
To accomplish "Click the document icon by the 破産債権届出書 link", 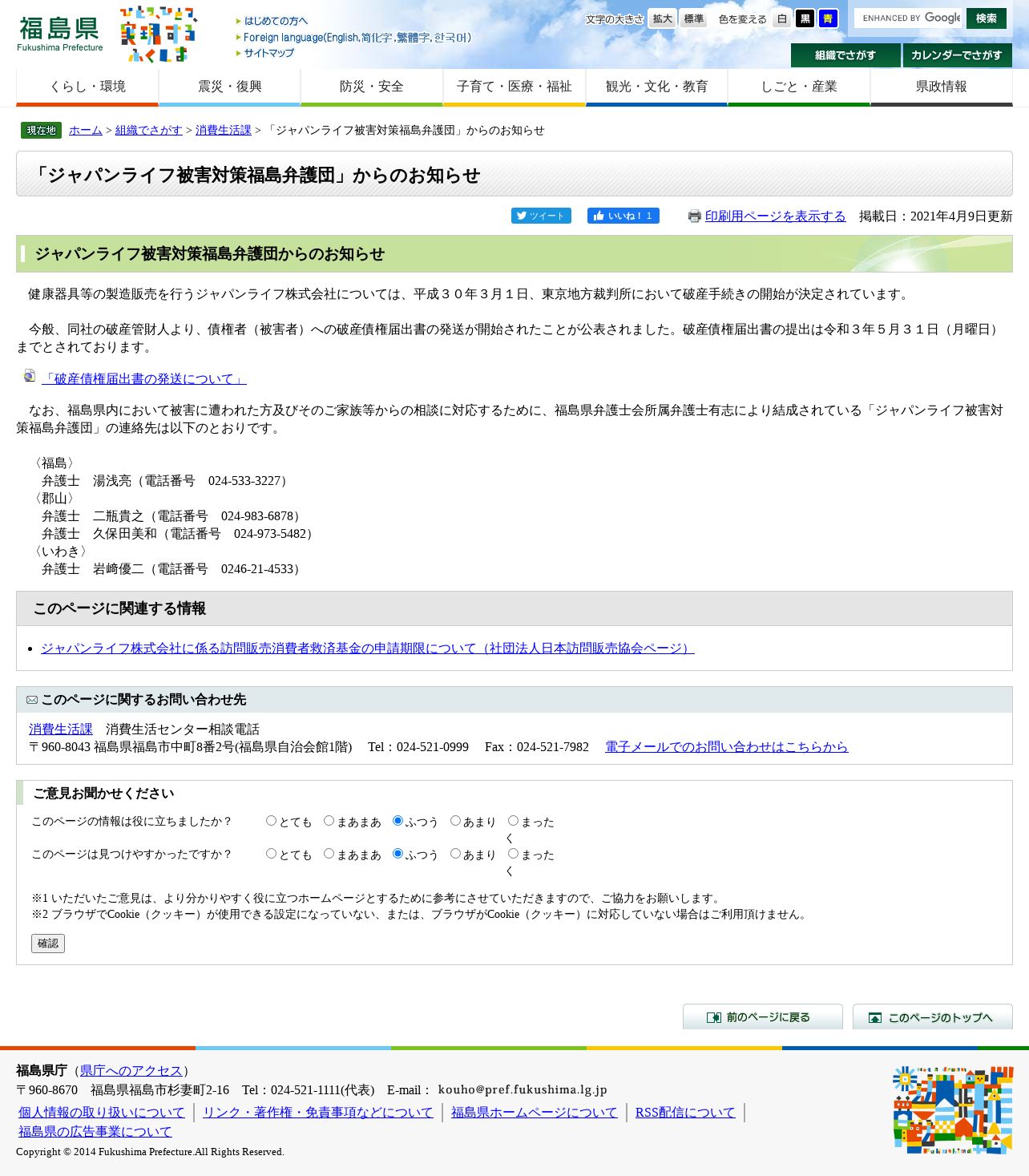I will pos(30,376).
